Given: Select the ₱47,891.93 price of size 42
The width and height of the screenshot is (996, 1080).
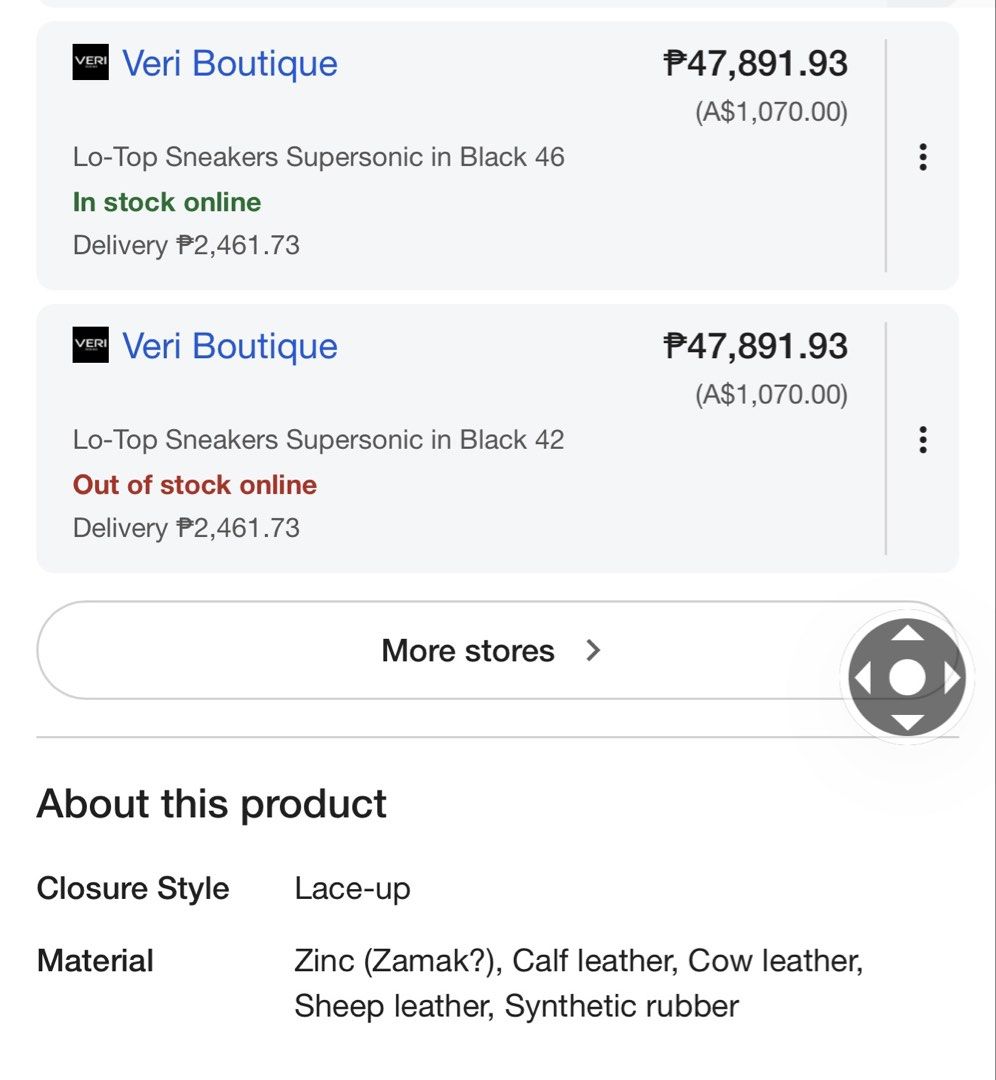Looking at the screenshot, I should coord(756,346).
